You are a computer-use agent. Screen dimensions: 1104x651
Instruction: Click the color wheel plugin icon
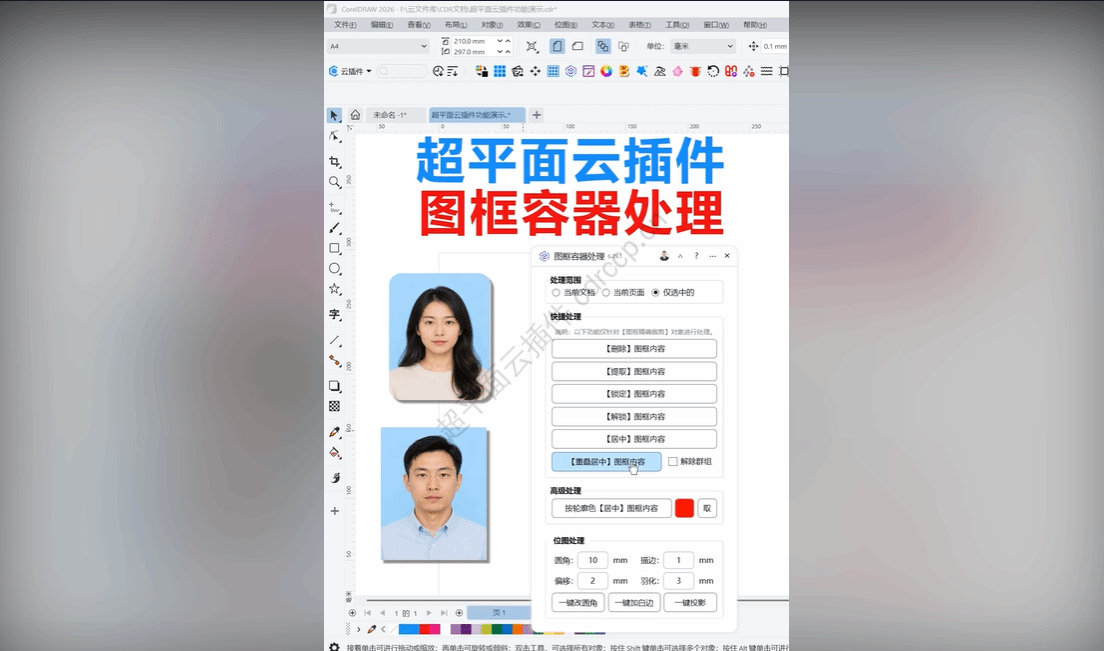click(606, 71)
